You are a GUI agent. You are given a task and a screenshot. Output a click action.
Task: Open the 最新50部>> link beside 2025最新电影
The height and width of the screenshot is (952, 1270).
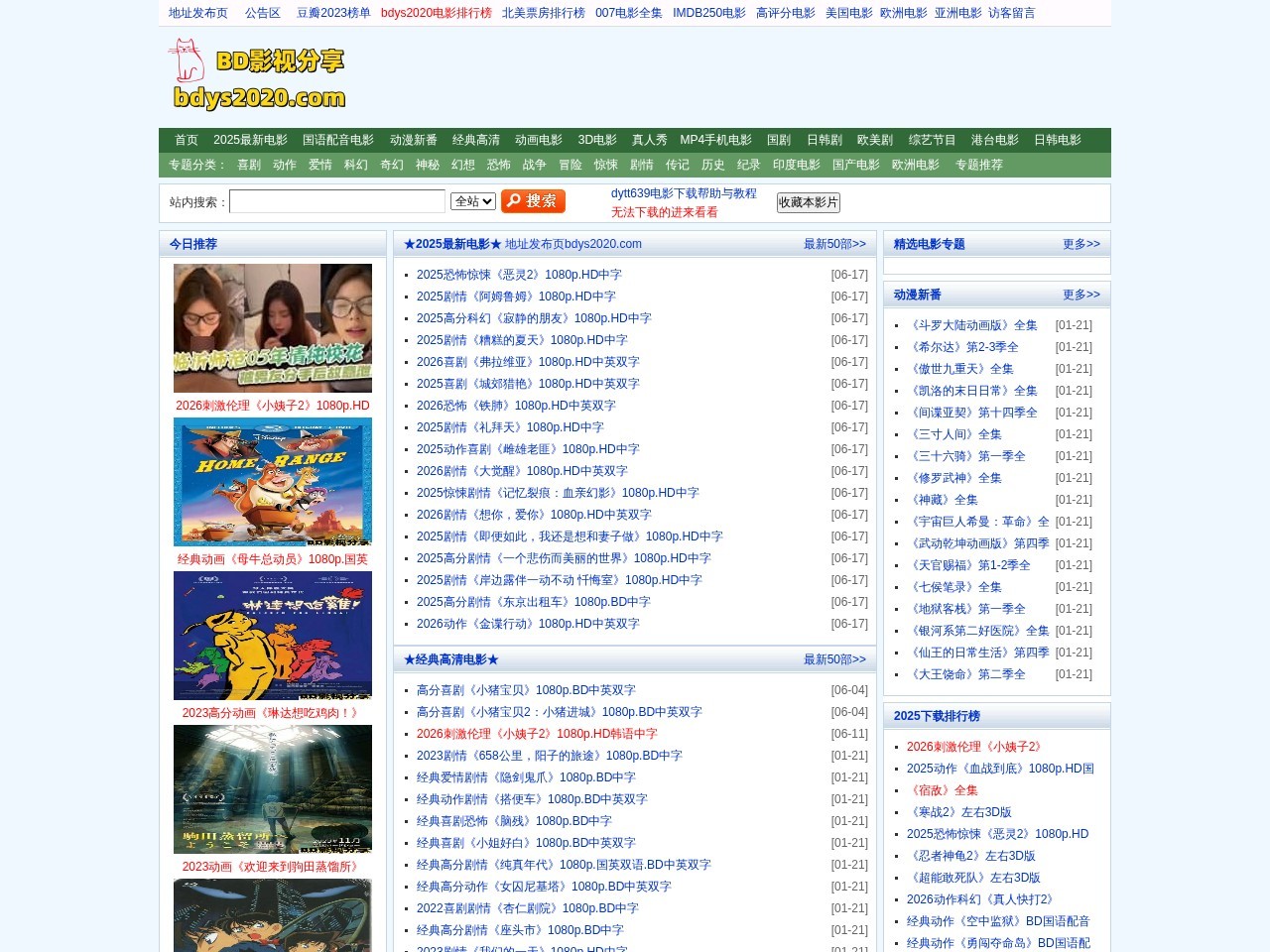834,244
